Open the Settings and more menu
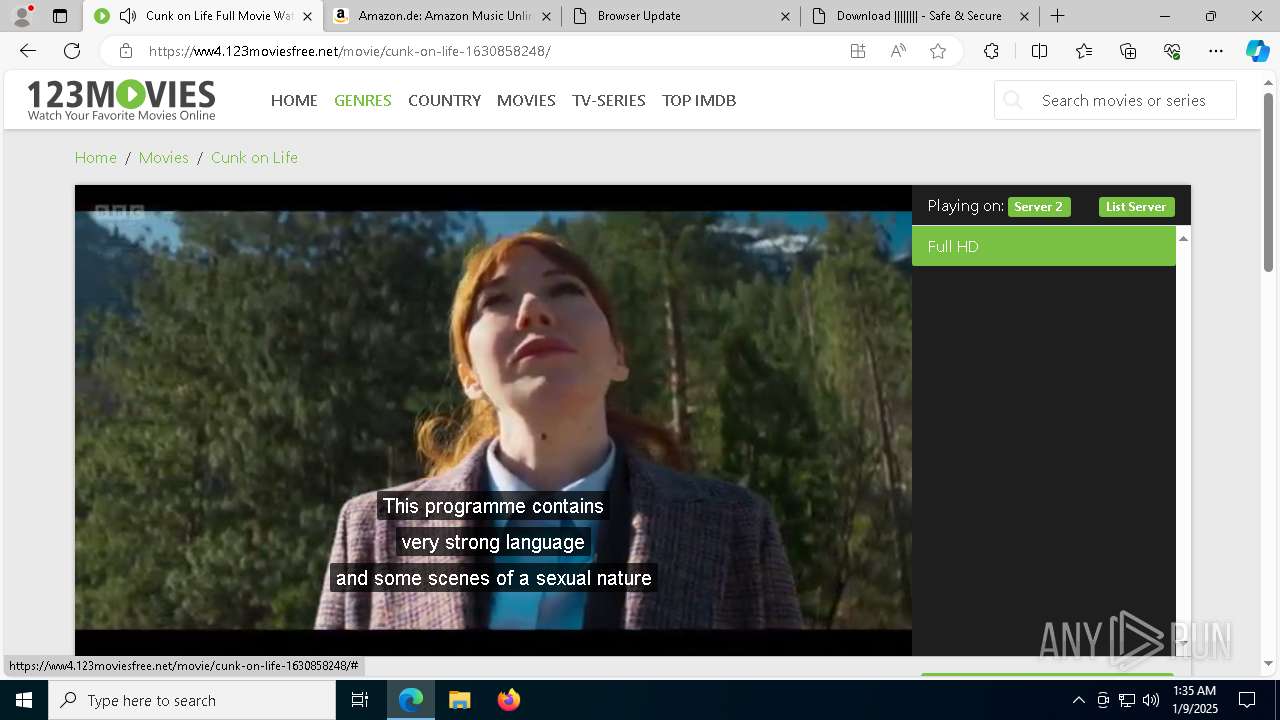Screen dimensions: 1280x720 (x=1216, y=51)
